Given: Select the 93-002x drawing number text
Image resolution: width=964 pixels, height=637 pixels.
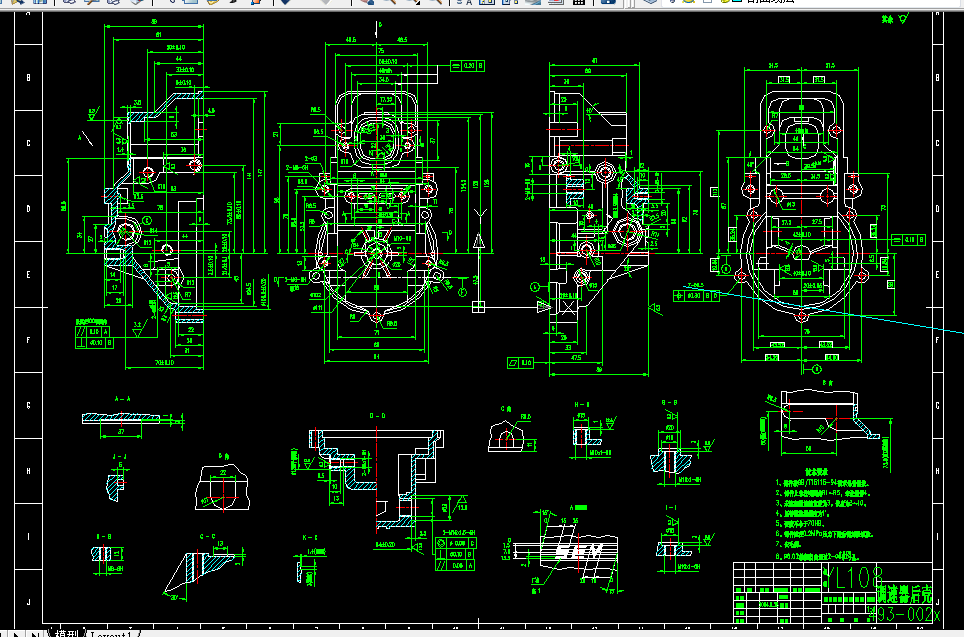Looking at the screenshot, I should (905, 613).
